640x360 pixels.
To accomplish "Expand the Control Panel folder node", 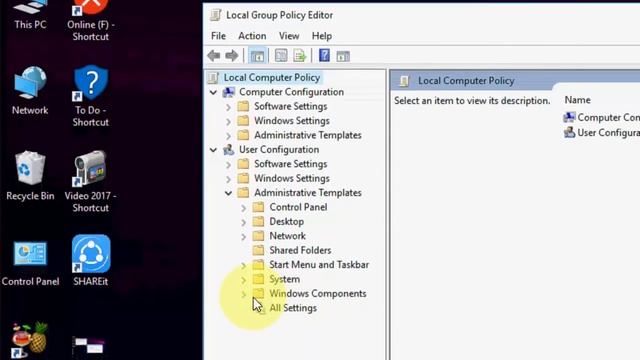I will coord(244,208).
